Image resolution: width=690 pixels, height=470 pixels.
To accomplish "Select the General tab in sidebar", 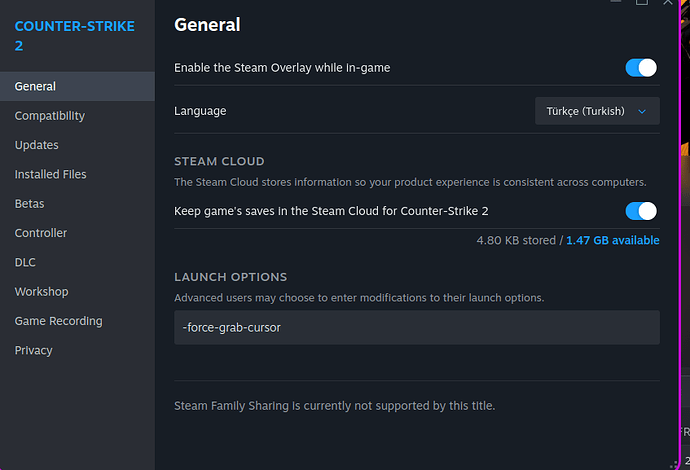I will [77, 86].
